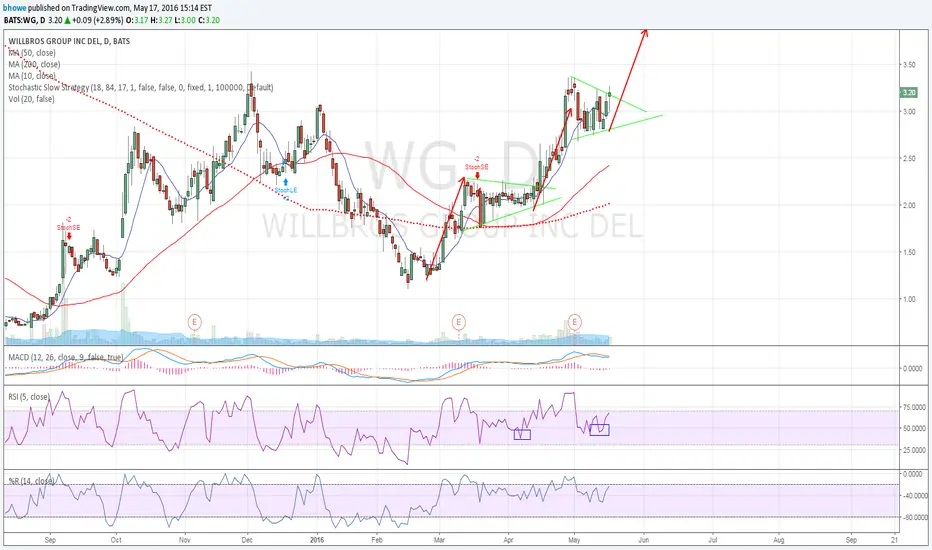The image size is (932, 550).
Task: Click the O:3.17 open value
Action: pos(138,20)
